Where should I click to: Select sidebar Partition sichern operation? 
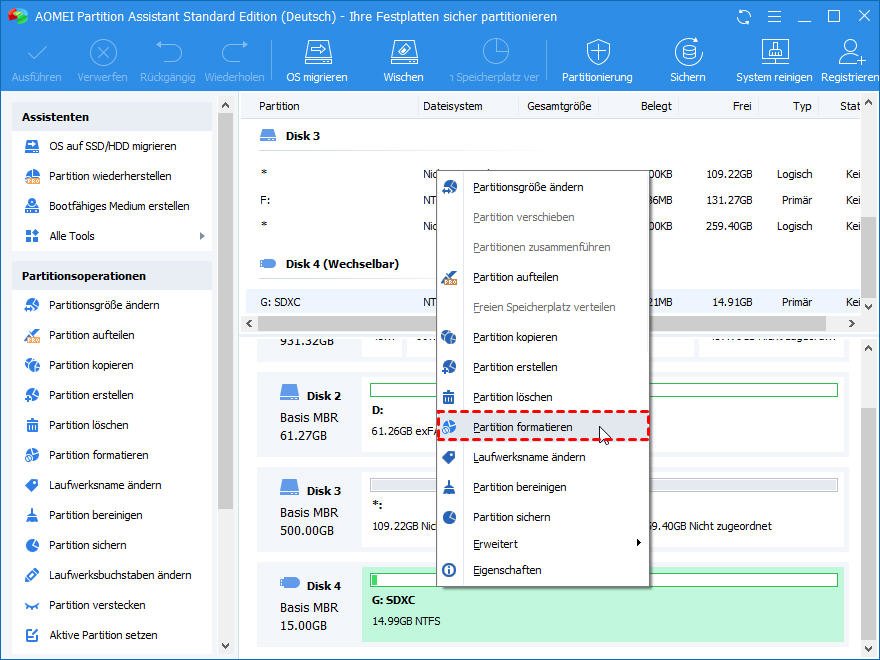coord(88,546)
